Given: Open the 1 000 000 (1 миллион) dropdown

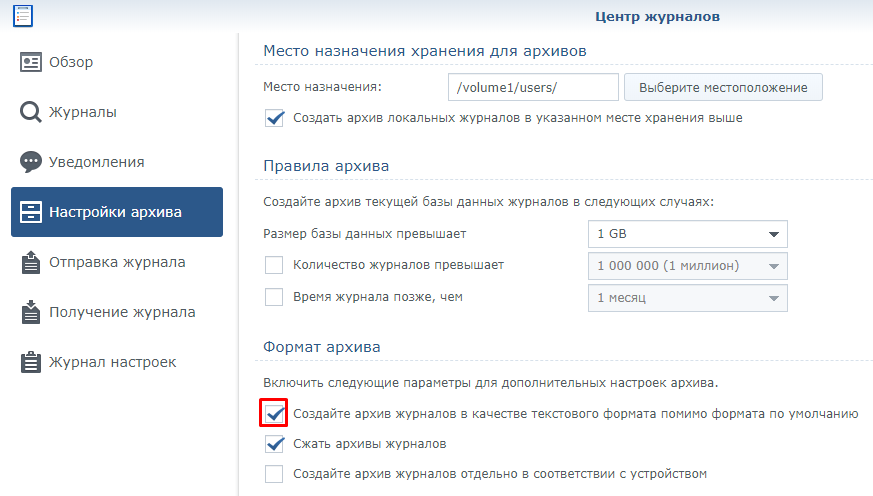Looking at the screenshot, I should point(688,266).
